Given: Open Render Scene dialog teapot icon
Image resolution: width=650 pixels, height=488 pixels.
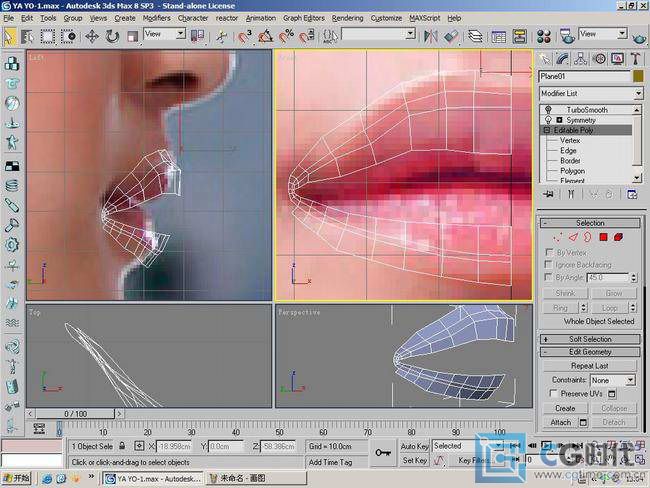Looking at the screenshot, I should point(567,36).
